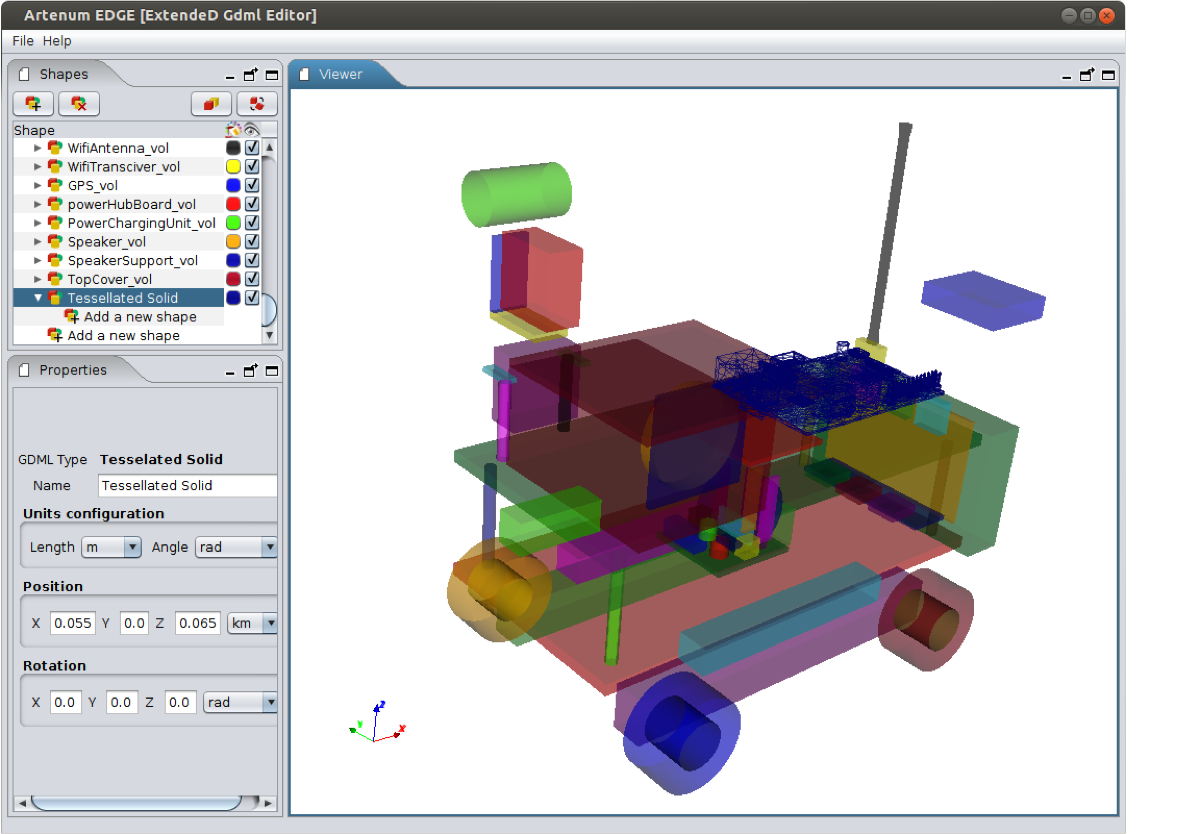Open the File menu
1193x834 pixels.
[23, 41]
